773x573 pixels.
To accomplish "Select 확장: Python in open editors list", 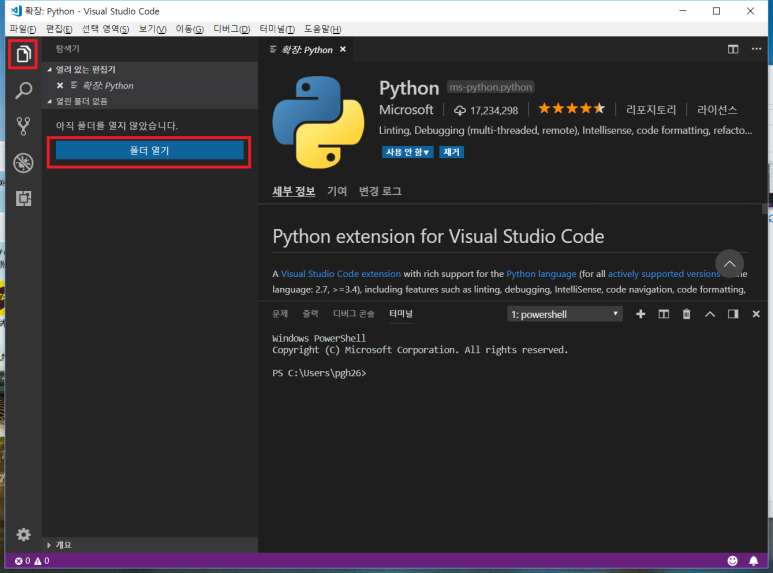I will click(150, 85).
